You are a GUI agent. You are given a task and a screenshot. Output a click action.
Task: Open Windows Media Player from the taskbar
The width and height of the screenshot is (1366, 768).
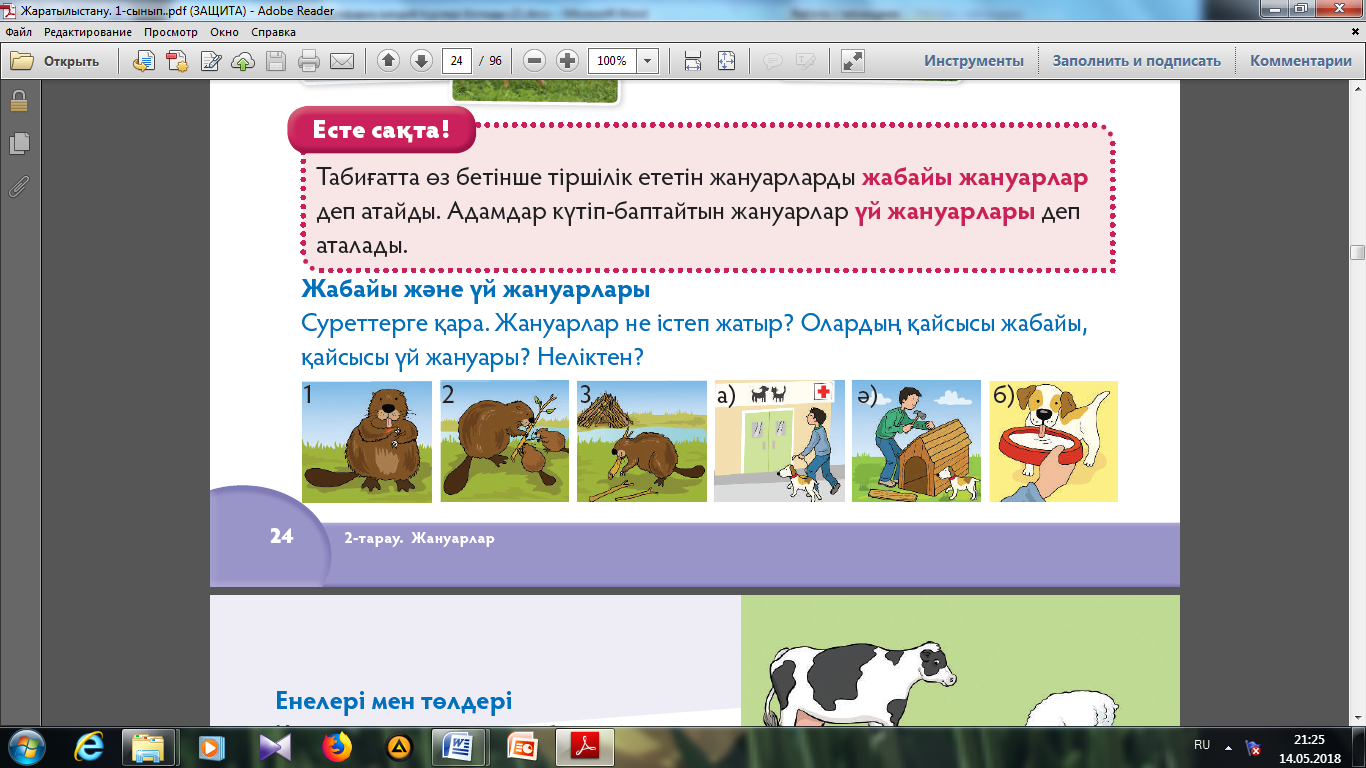click(x=209, y=746)
